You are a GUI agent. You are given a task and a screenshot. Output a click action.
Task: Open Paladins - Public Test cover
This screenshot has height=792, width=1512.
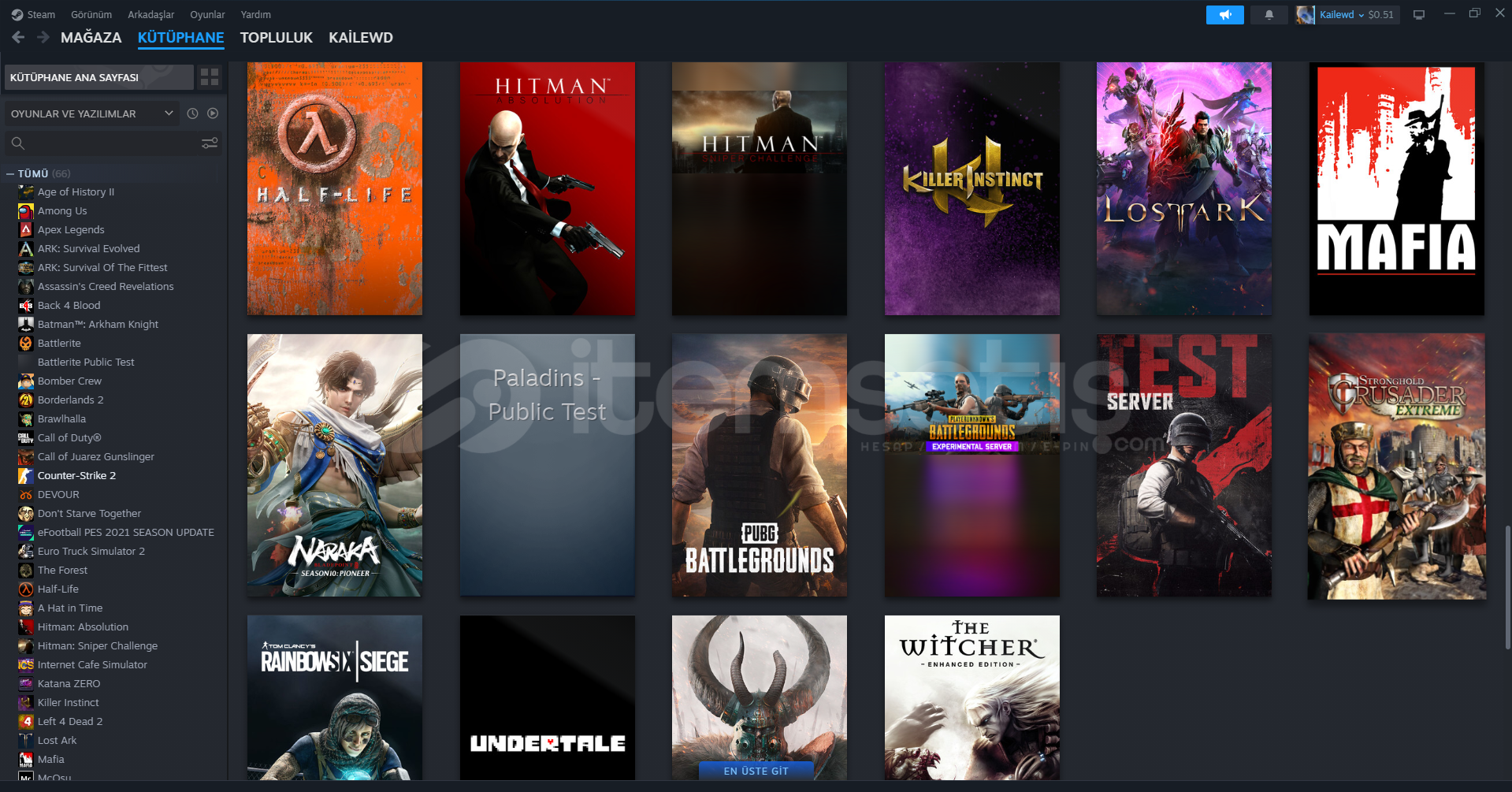548,465
